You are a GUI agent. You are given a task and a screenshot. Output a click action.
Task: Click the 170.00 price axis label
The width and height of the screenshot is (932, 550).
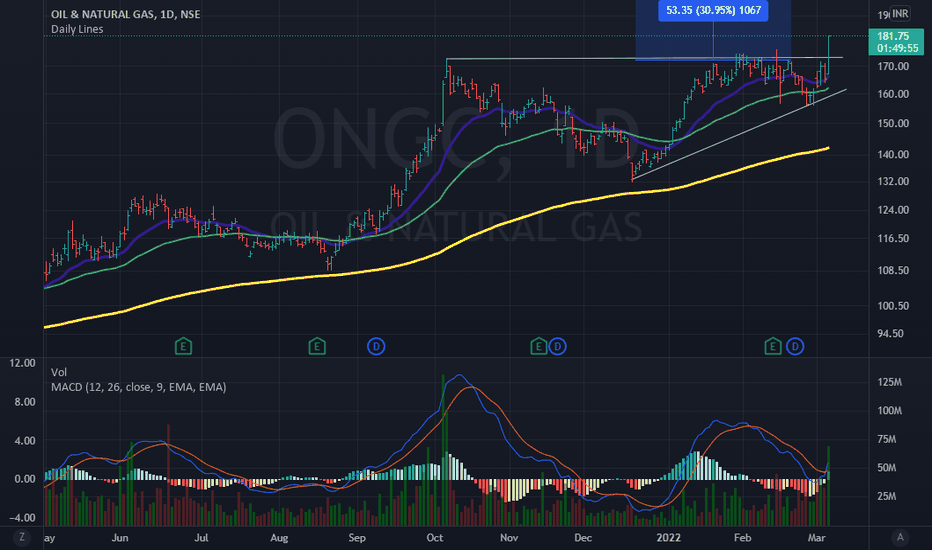click(893, 66)
